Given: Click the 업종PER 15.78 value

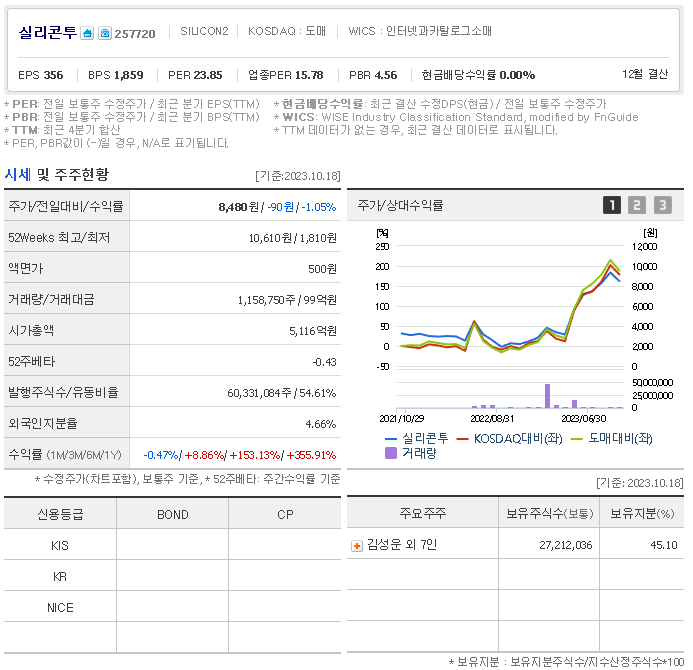Looking at the screenshot, I should pyautogui.click(x=286, y=75).
